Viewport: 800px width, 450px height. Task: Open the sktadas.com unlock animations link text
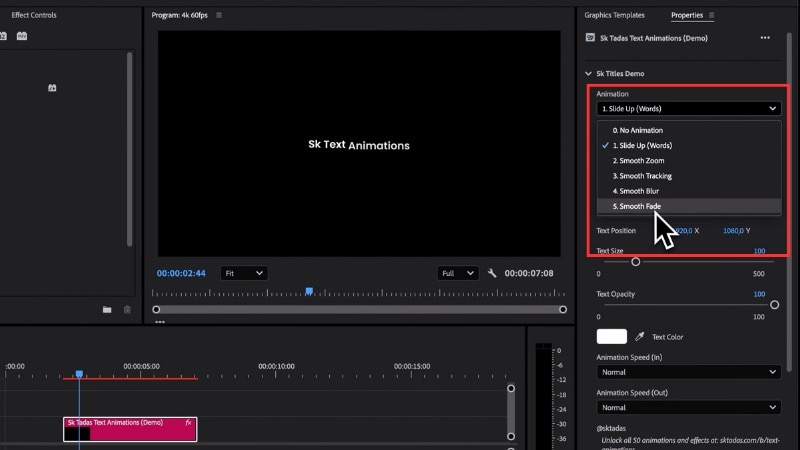(690, 444)
